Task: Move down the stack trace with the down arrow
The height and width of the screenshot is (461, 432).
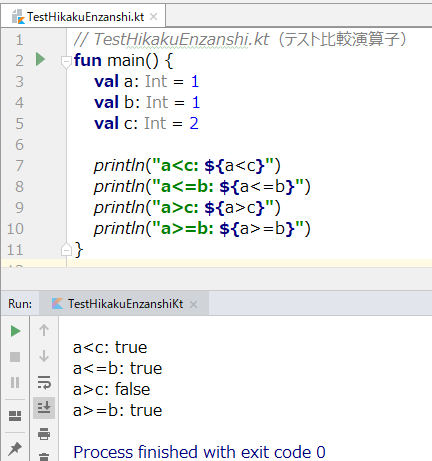Action: tap(44, 356)
